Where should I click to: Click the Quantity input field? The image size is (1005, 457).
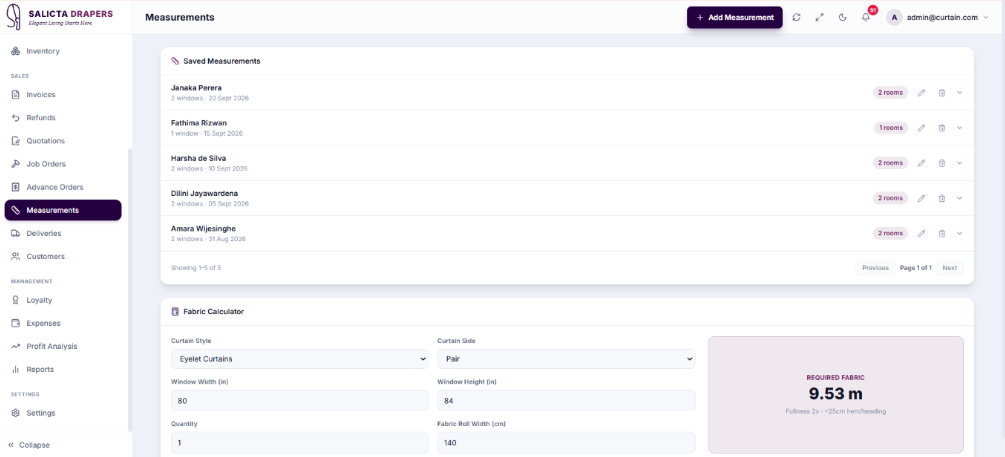coord(299,443)
